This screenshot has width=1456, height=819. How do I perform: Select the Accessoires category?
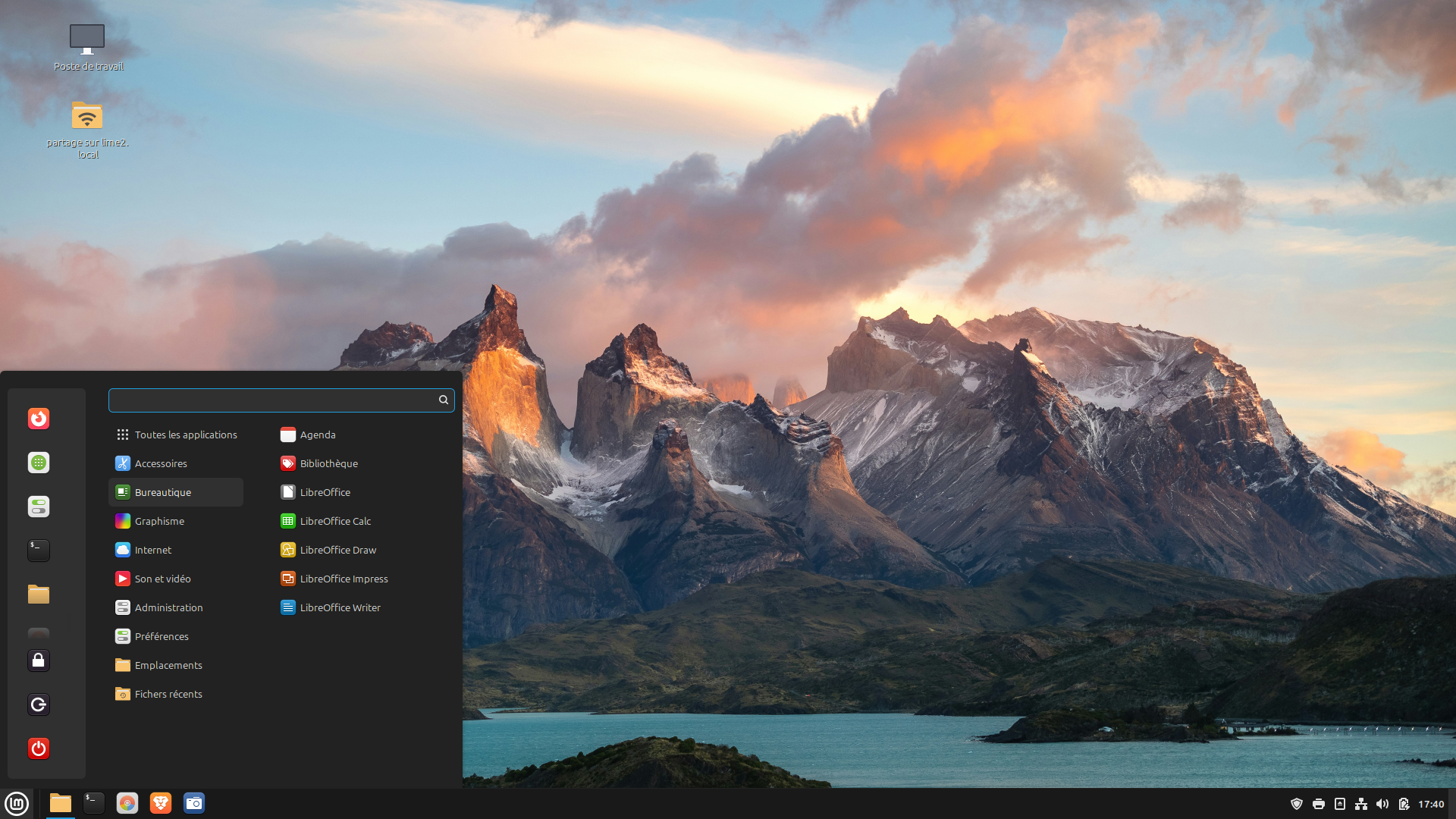161,463
